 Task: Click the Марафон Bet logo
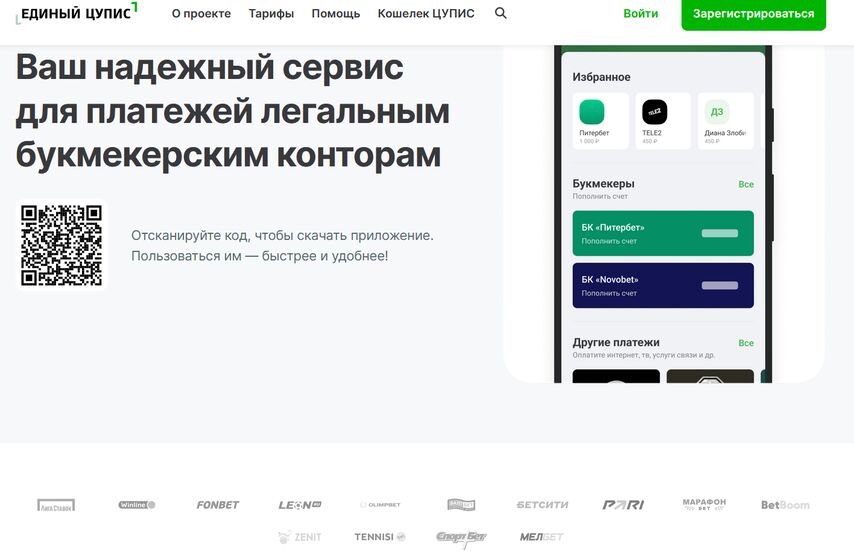pyautogui.click(x=704, y=504)
